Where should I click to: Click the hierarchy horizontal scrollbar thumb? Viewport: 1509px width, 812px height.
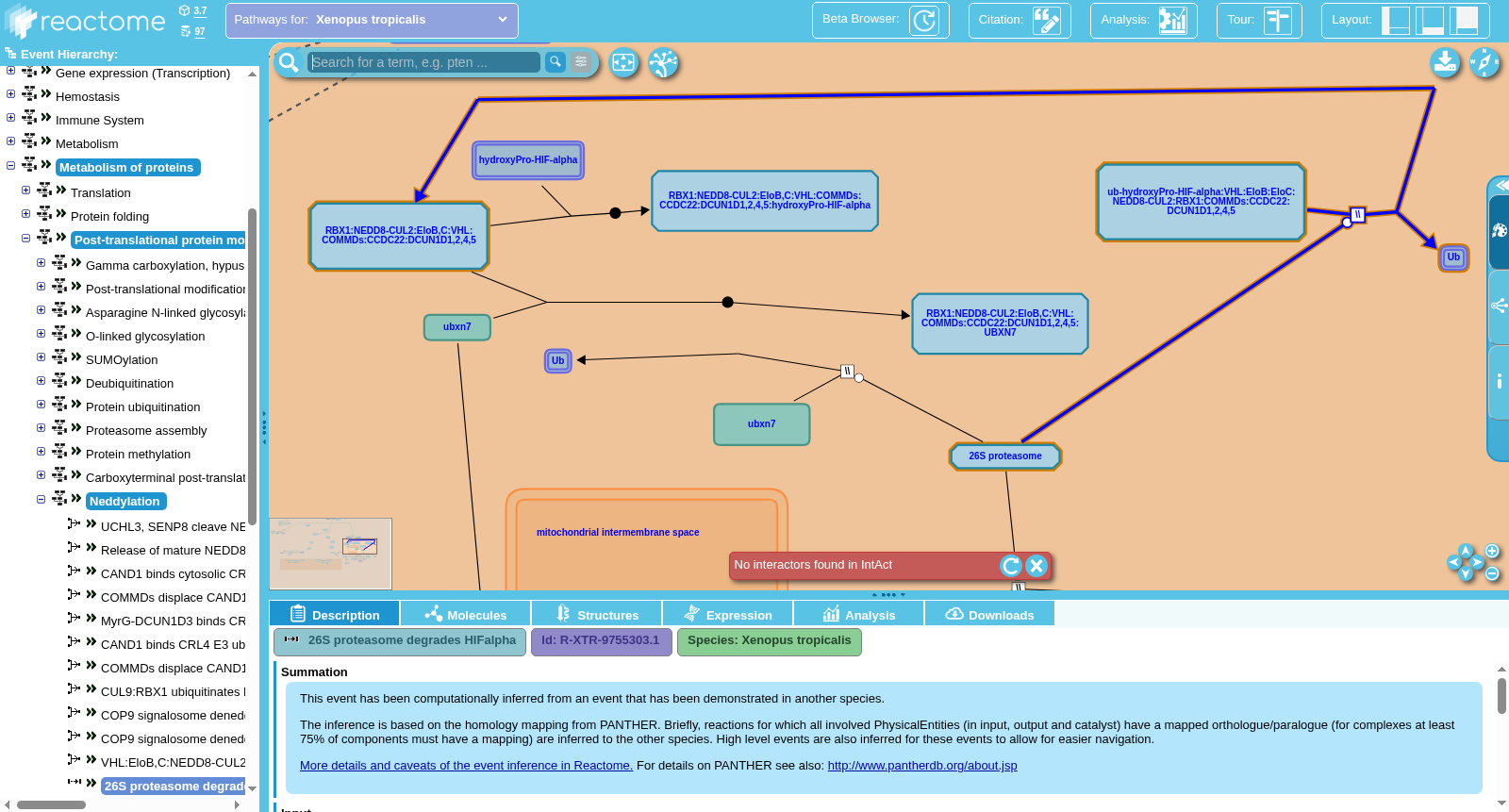point(51,804)
